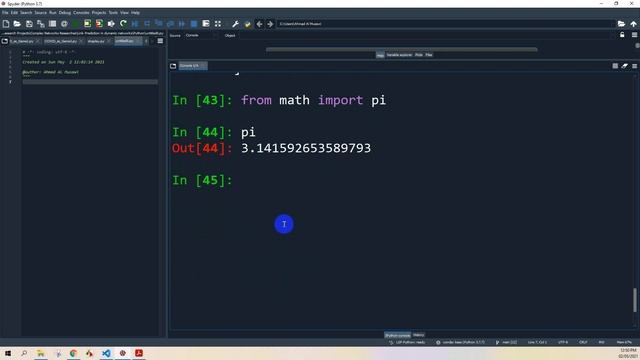Stop the debugging session
Viewport: 640px width, 360px height.
(x=194, y=24)
